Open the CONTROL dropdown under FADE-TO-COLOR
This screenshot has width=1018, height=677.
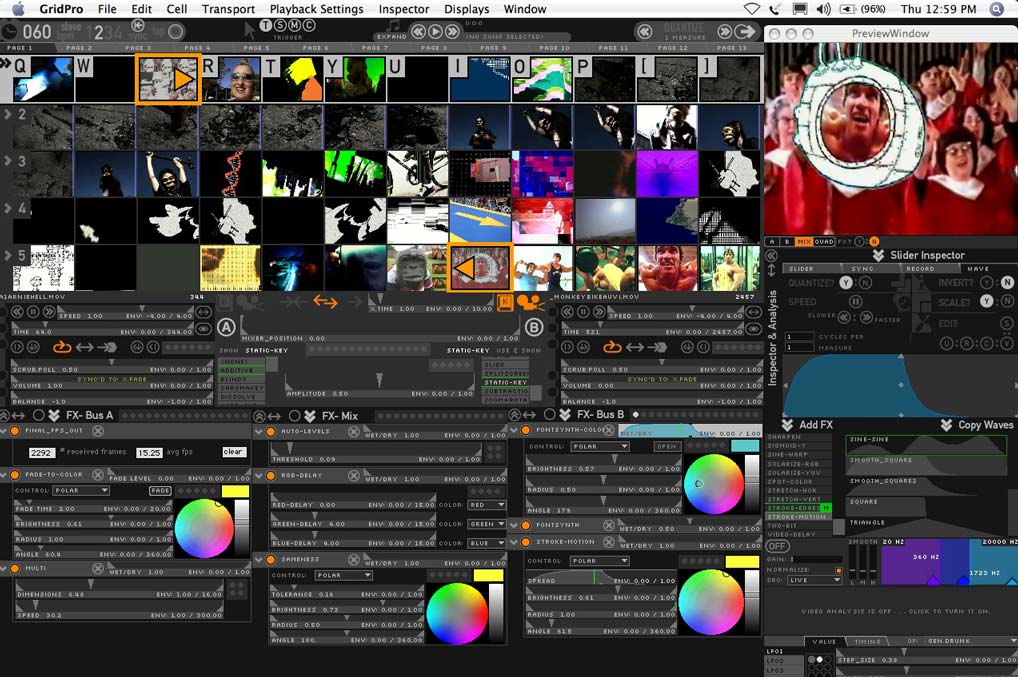[x=81, y=491]
